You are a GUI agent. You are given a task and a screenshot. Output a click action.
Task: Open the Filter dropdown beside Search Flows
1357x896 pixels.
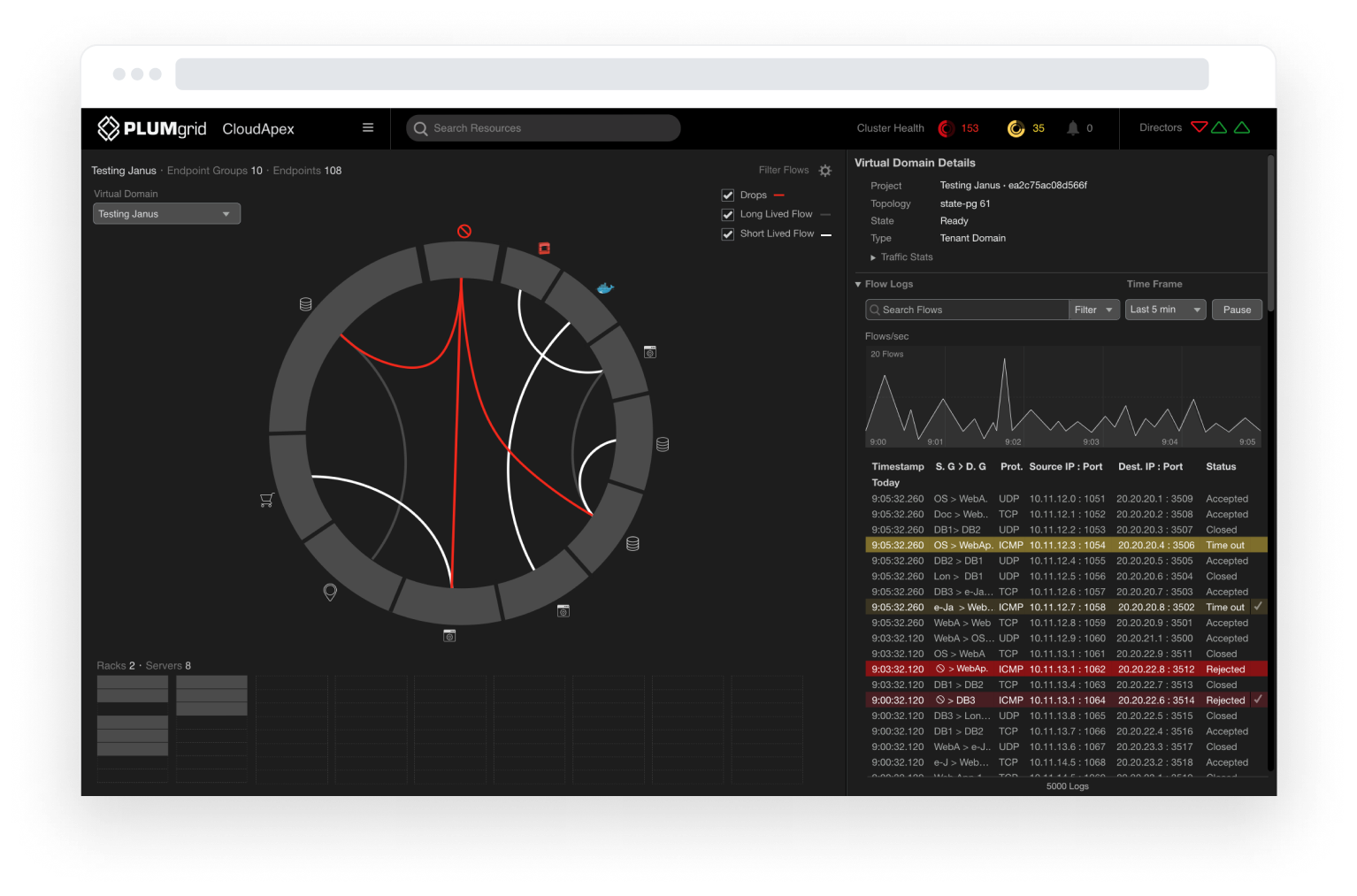(1093, 310)
